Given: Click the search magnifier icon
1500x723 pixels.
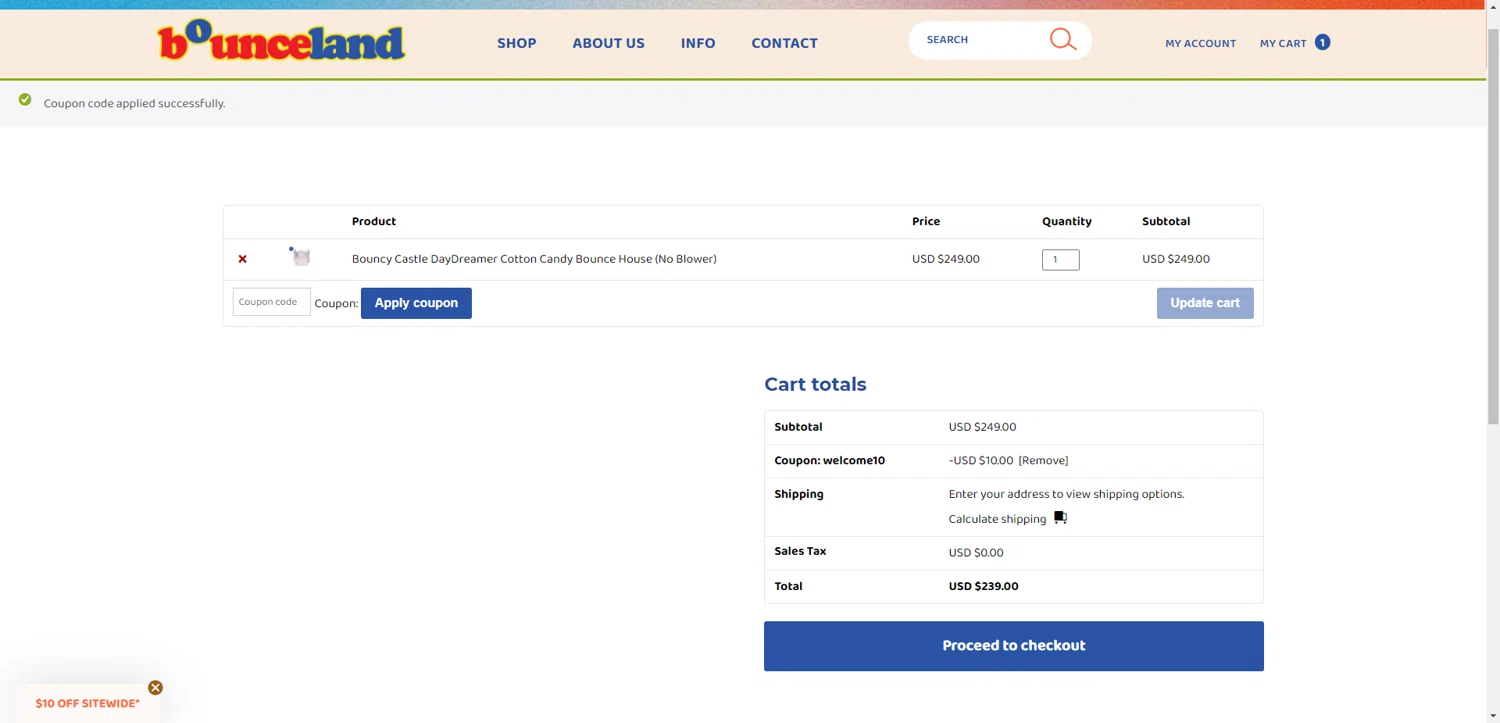Looking at the screenshot, I should (1063, 39).
